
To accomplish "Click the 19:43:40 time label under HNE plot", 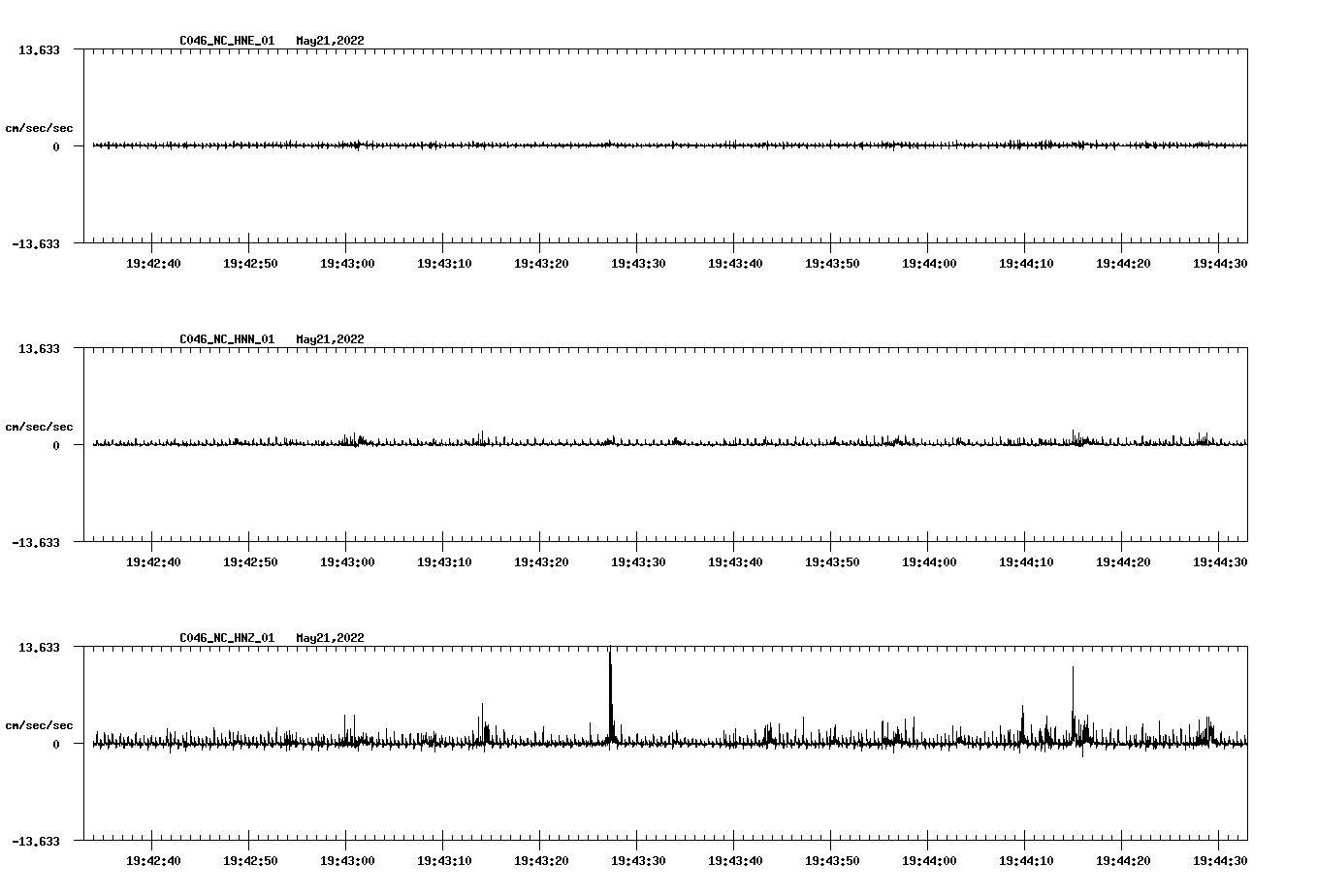I will 735,264.
